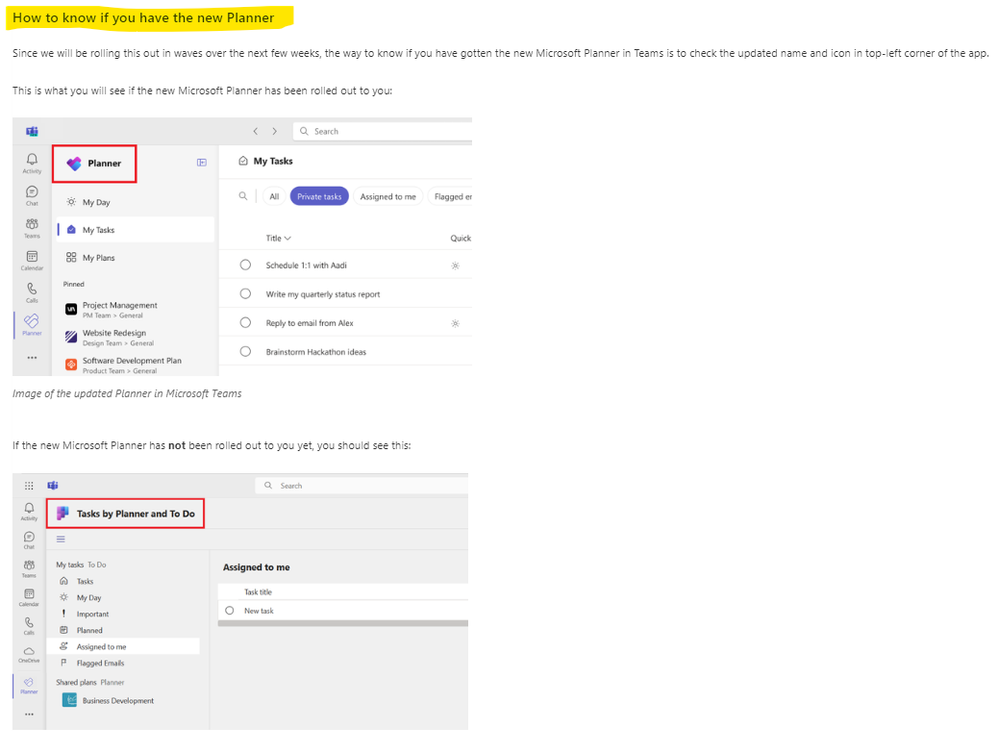Select the Flagged emails filter pill
999x731 pixels.
pyautogui.click(x=452, y=196)
